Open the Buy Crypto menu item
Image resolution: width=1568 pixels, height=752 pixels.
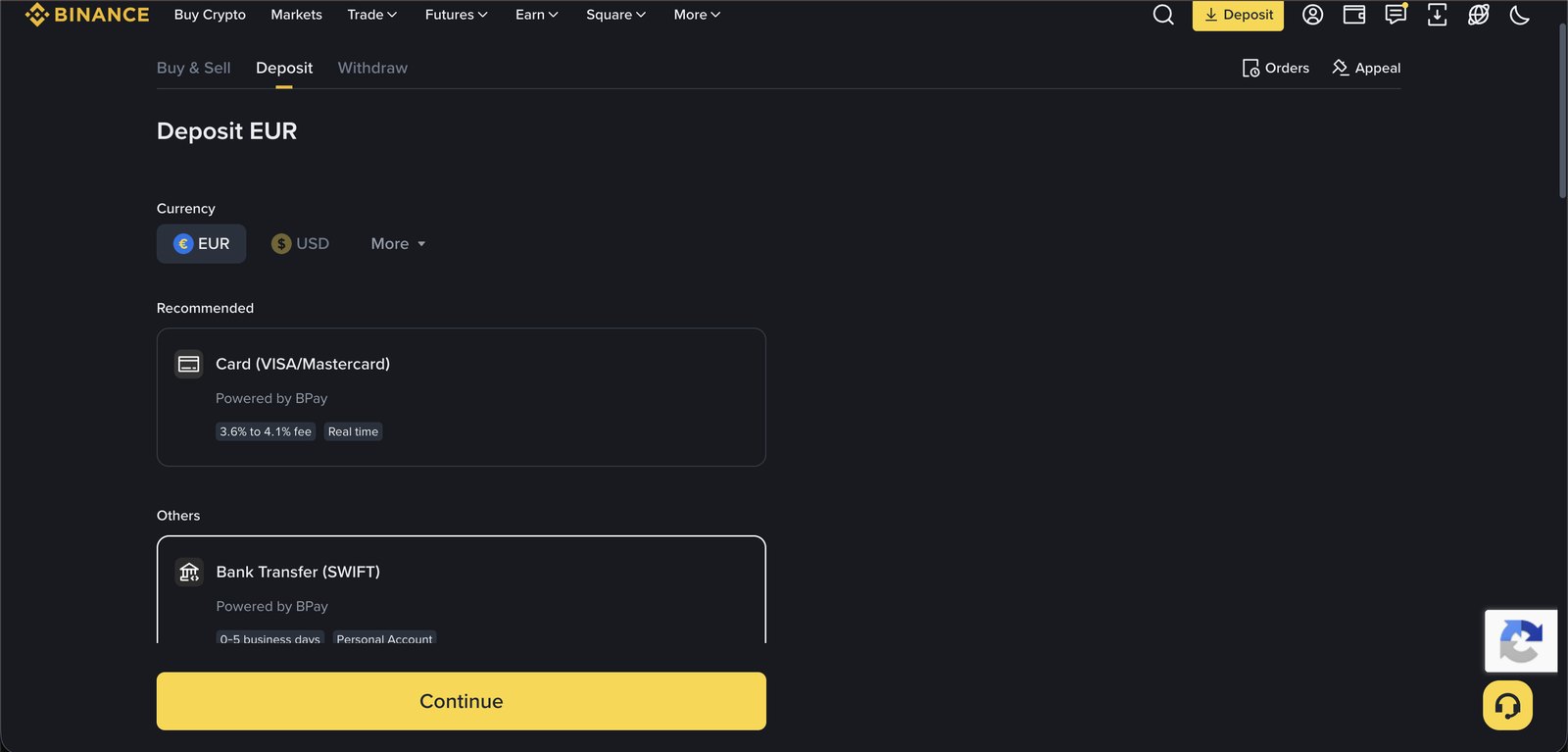click(x=210, y=15)
